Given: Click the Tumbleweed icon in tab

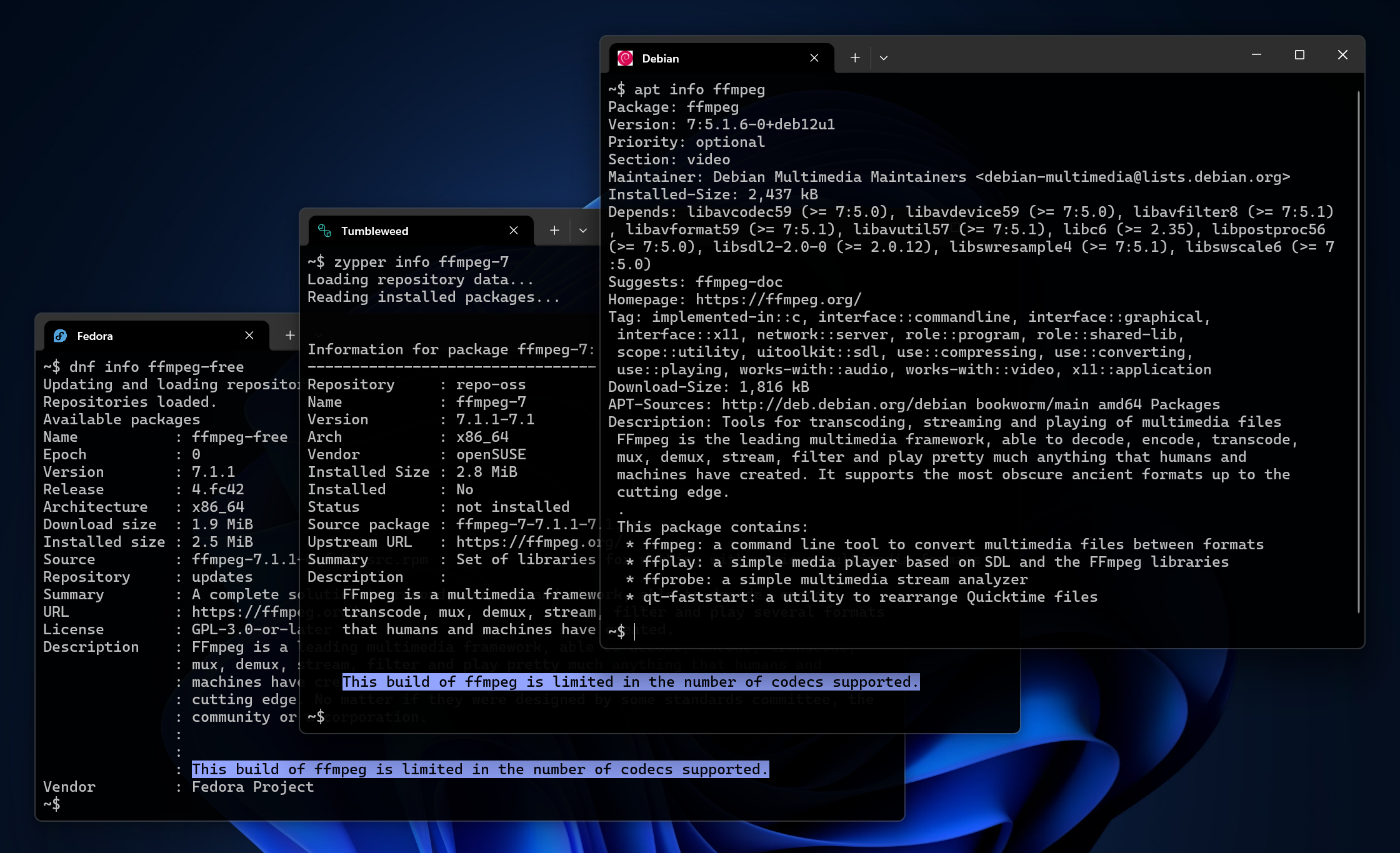Looking at the screenshot, I should 324,231.
